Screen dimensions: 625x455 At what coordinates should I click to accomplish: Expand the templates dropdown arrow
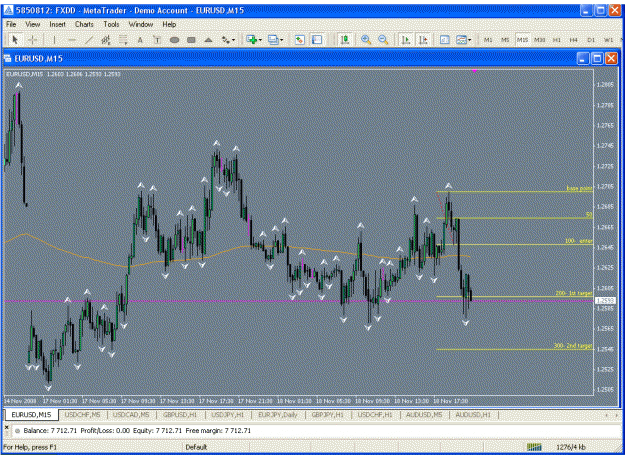(x=470, y=40)
